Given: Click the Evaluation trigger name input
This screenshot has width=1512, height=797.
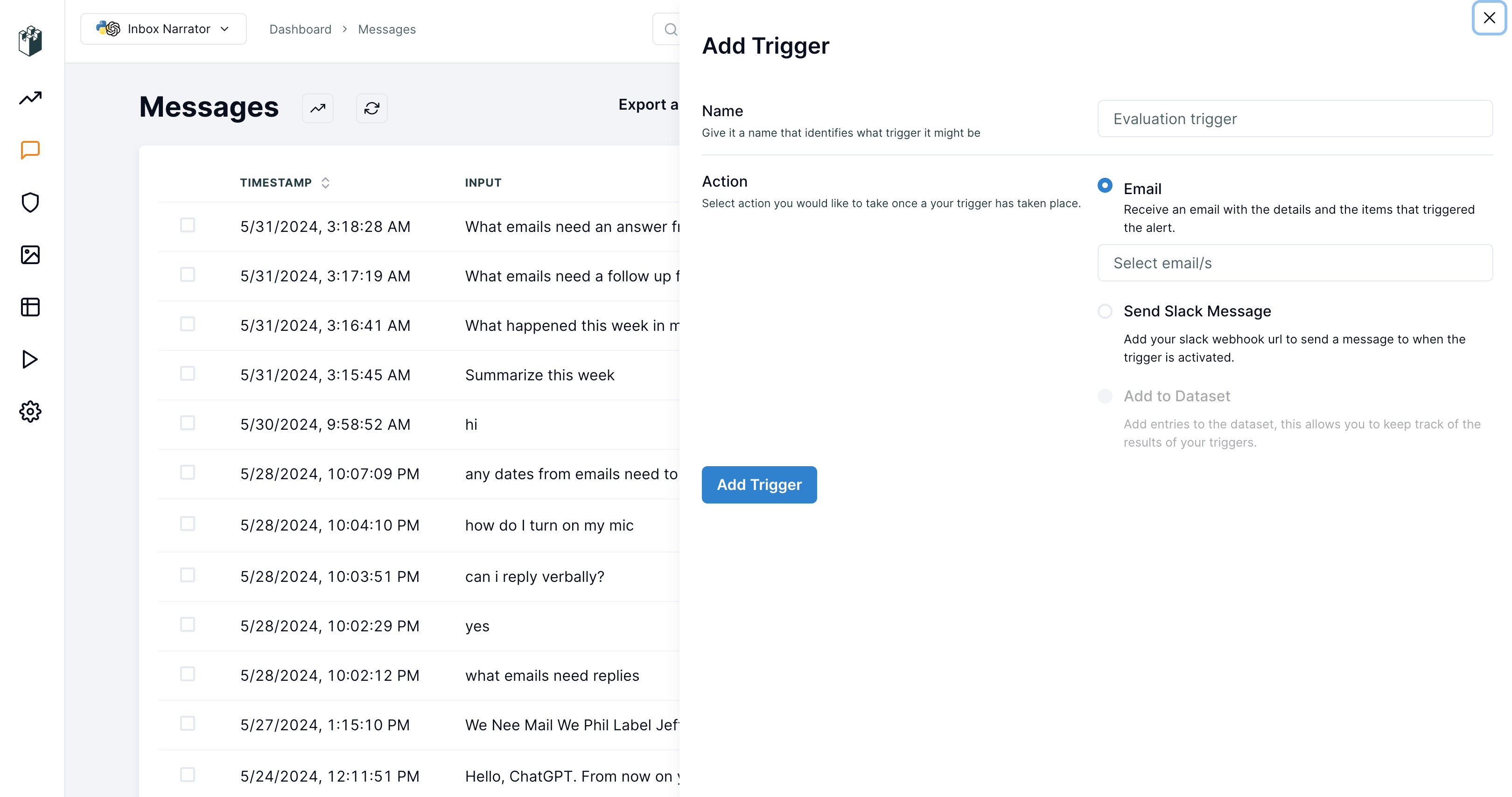Looking at the screenshot, I should tap(1294, 119).
